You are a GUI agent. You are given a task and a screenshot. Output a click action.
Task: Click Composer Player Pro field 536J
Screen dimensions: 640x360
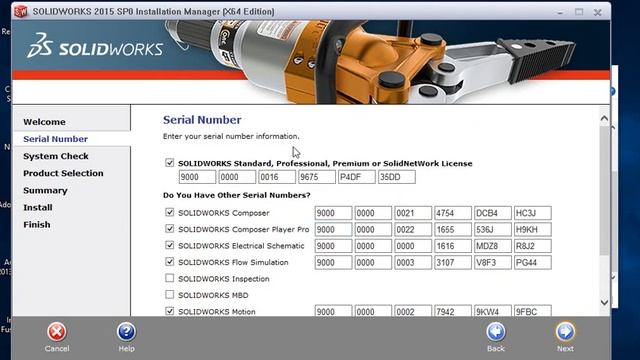[493, 229]
